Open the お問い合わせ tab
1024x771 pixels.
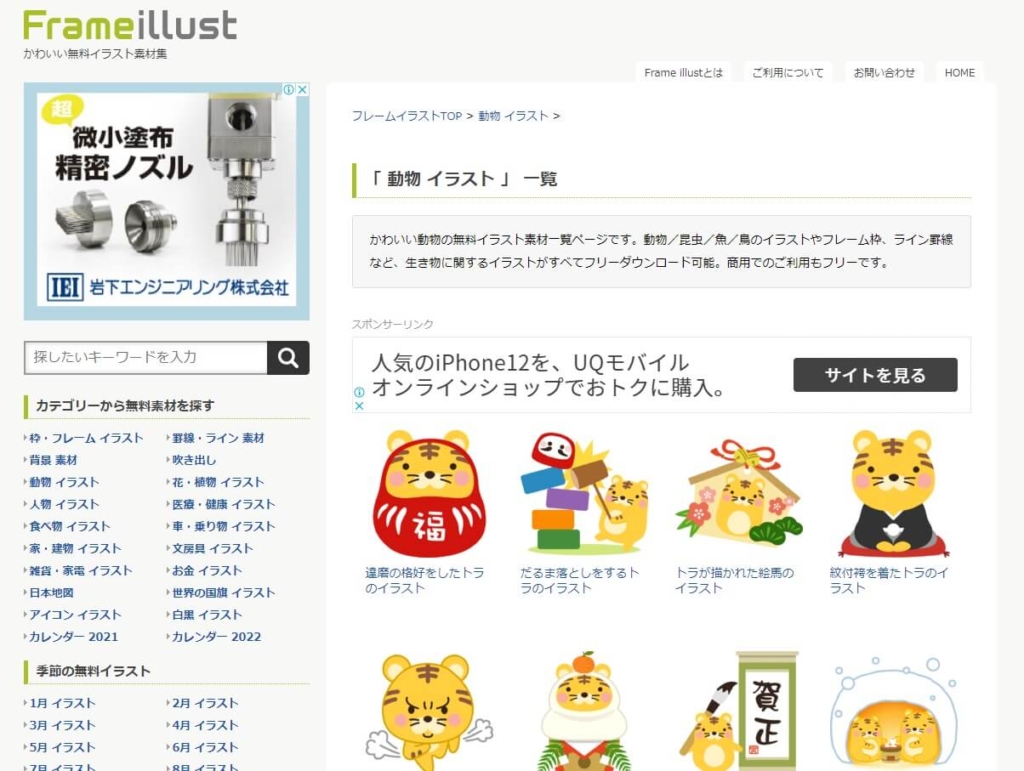pos(884,72)
